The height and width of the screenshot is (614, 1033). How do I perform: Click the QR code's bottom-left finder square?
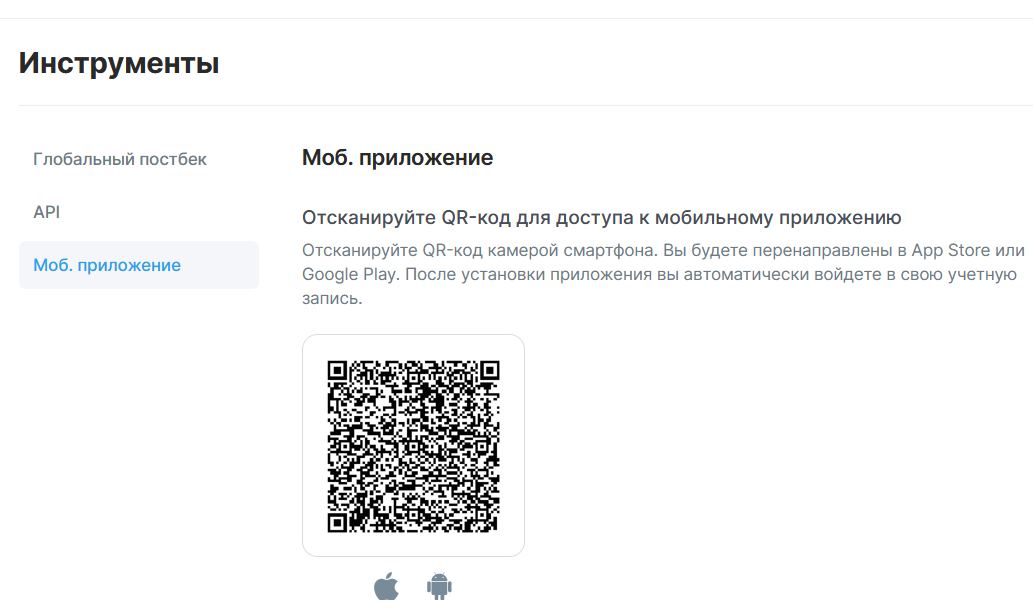tap(337, 522)
